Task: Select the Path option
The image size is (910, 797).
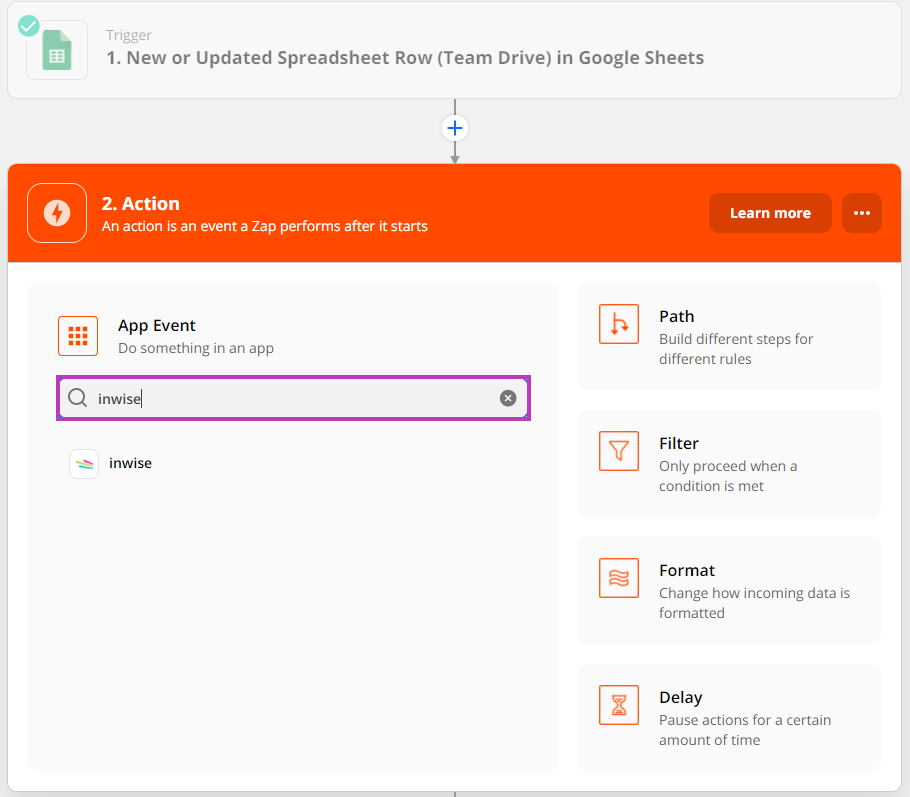Action: pos(729,337)
